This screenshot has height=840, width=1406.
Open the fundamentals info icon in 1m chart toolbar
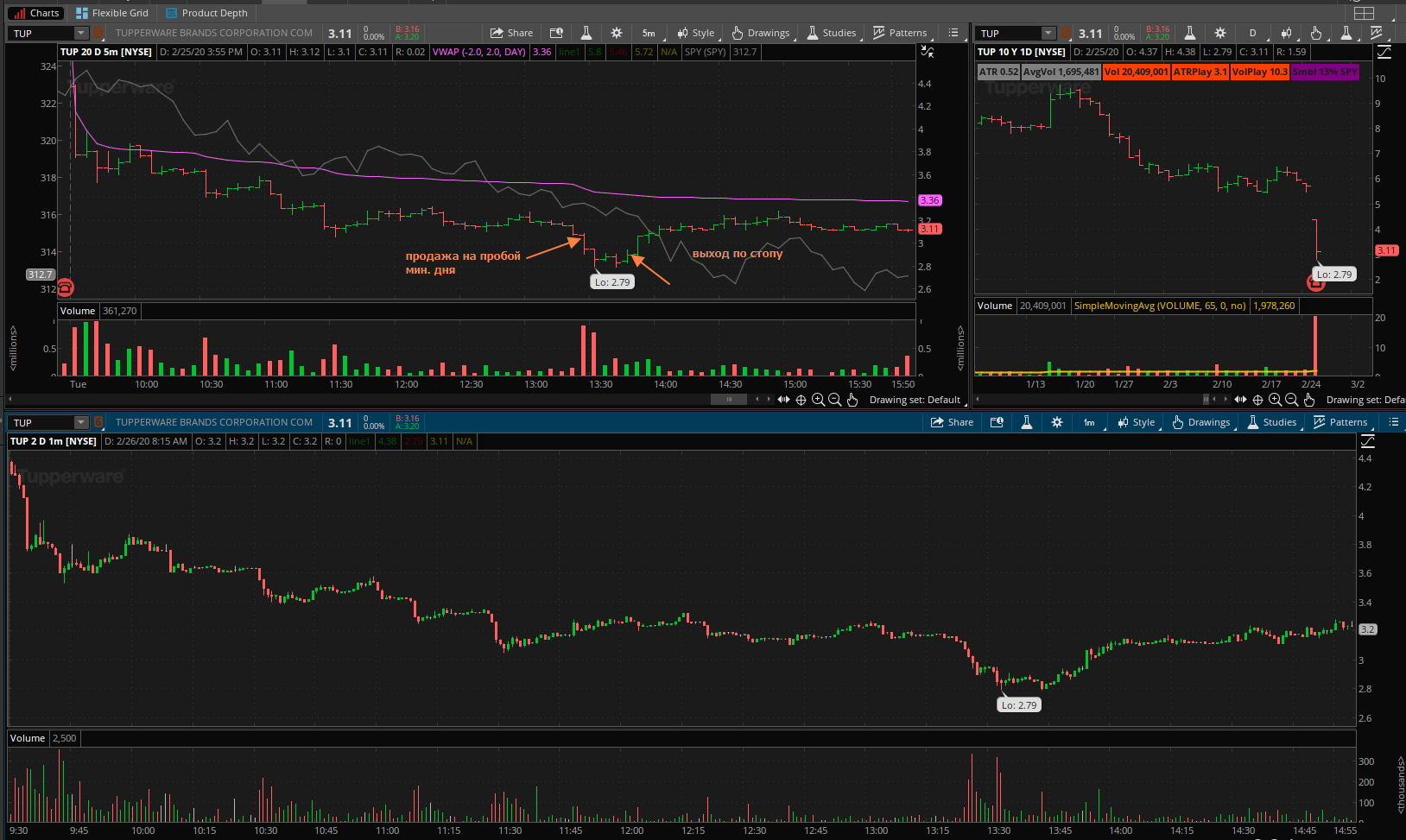click(997, 422)
